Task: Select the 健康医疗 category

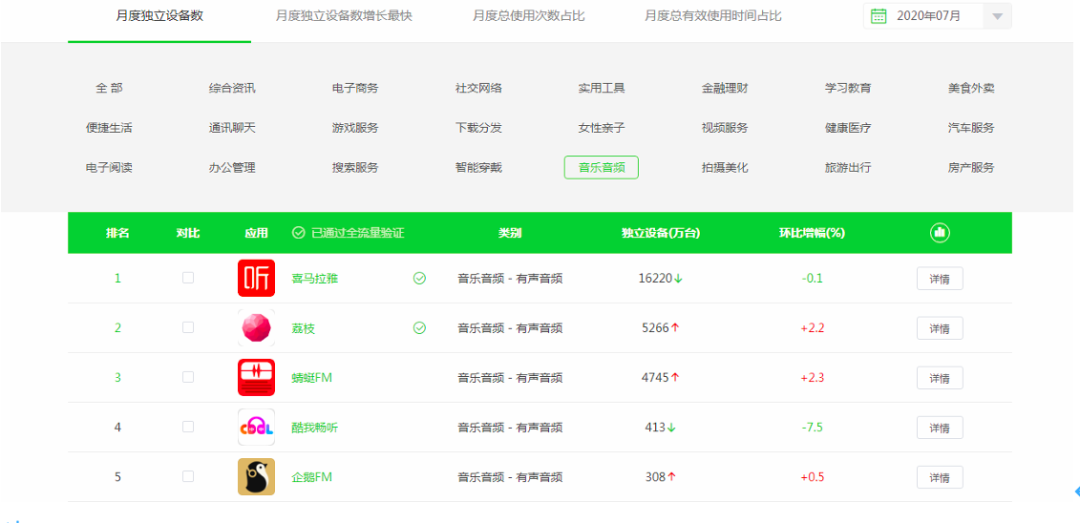Action: tap(848, 127)
